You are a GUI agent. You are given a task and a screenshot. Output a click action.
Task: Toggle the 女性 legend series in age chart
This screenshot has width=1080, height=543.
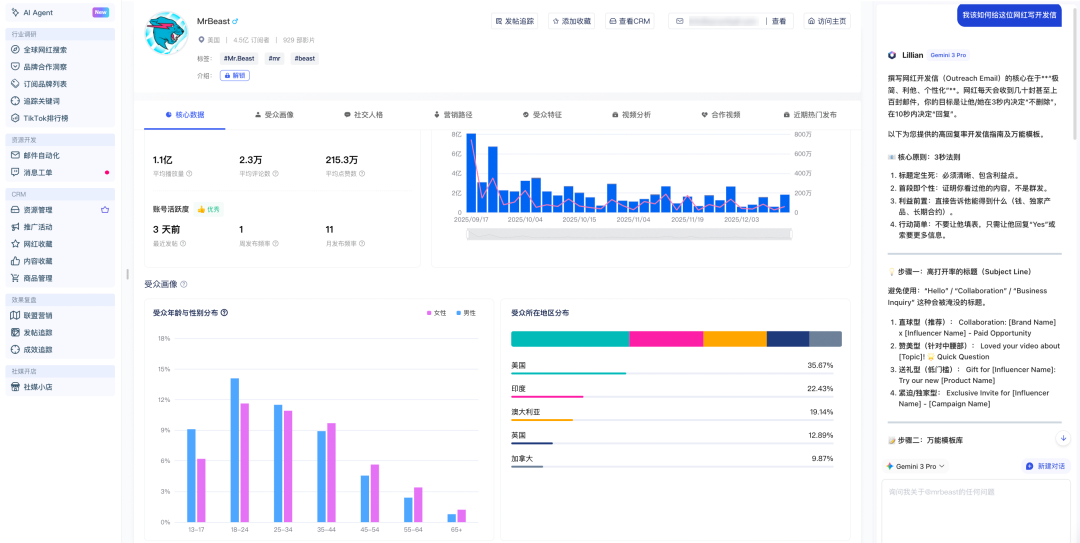click(x=435, y=313)
